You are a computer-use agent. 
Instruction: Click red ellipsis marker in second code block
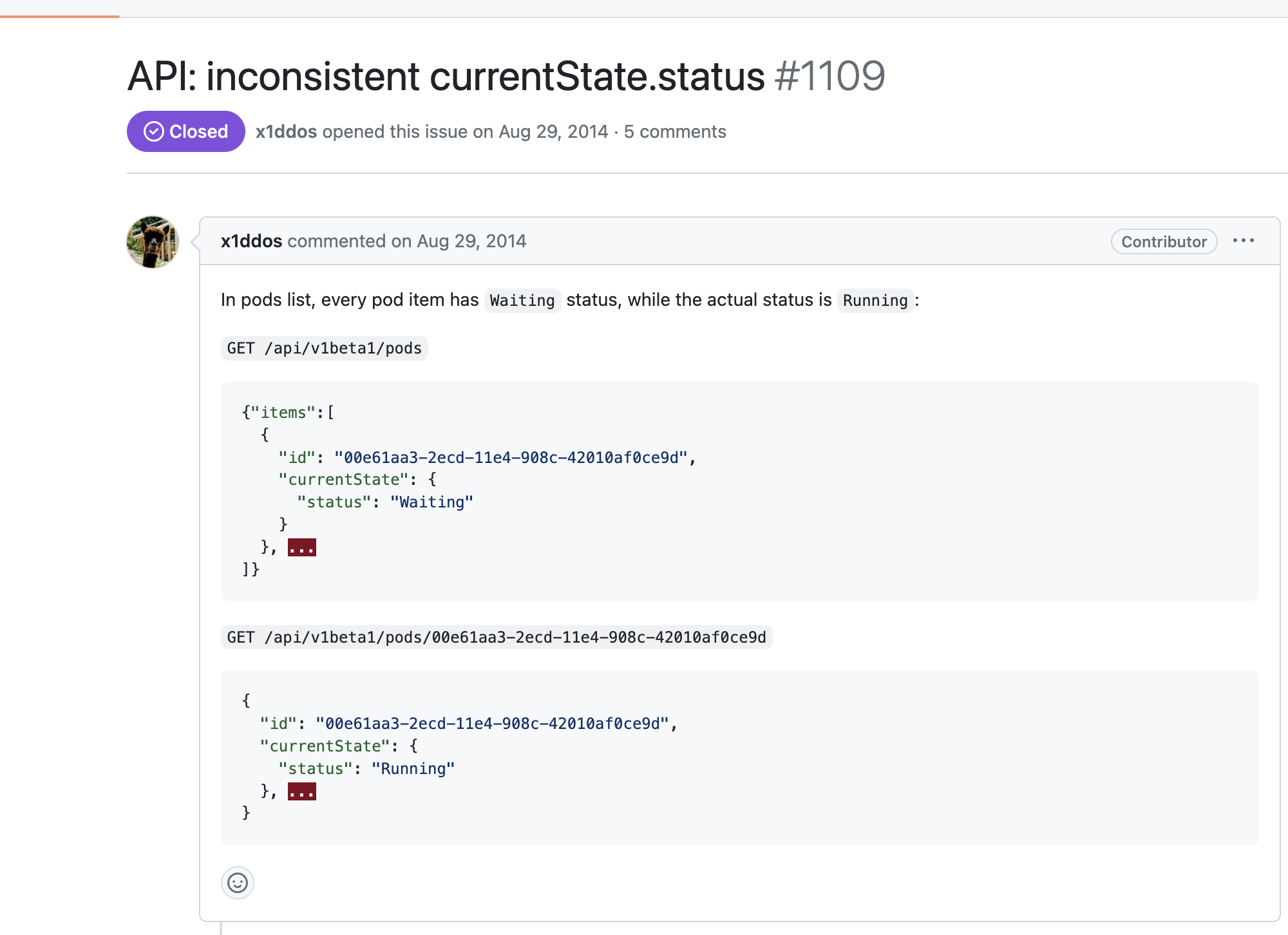(x=301, y=791)
